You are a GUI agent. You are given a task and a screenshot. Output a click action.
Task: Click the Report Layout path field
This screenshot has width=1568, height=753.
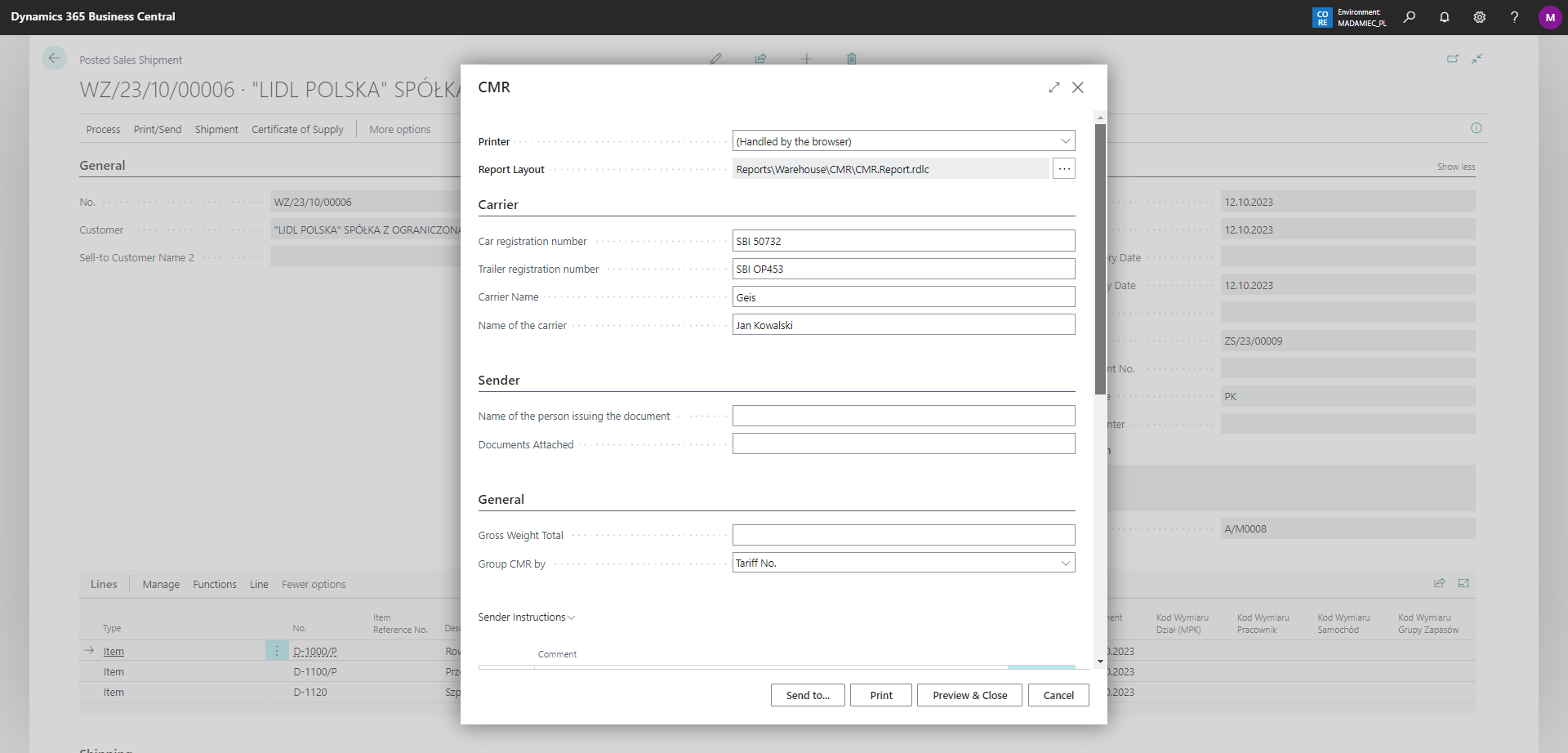[891, 169]
